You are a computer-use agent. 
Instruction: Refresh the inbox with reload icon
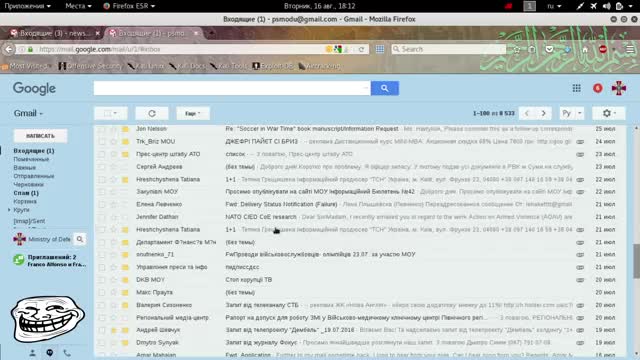(152, 113)
